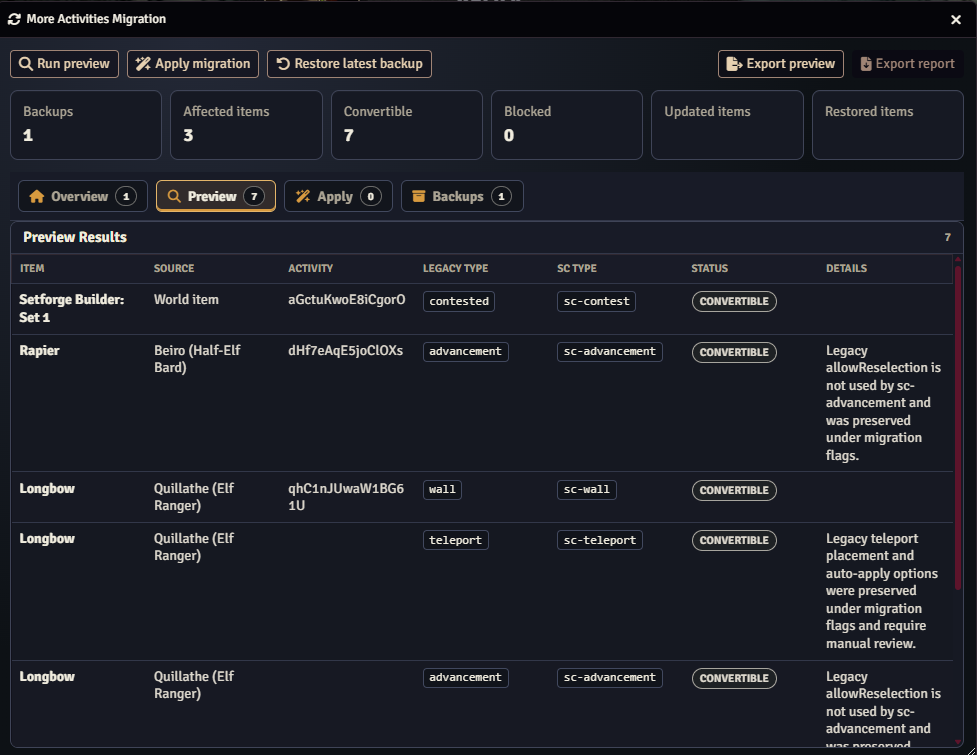Click the preview results scrollbar thumb
The image size is (977, 755).
[958, 427]
